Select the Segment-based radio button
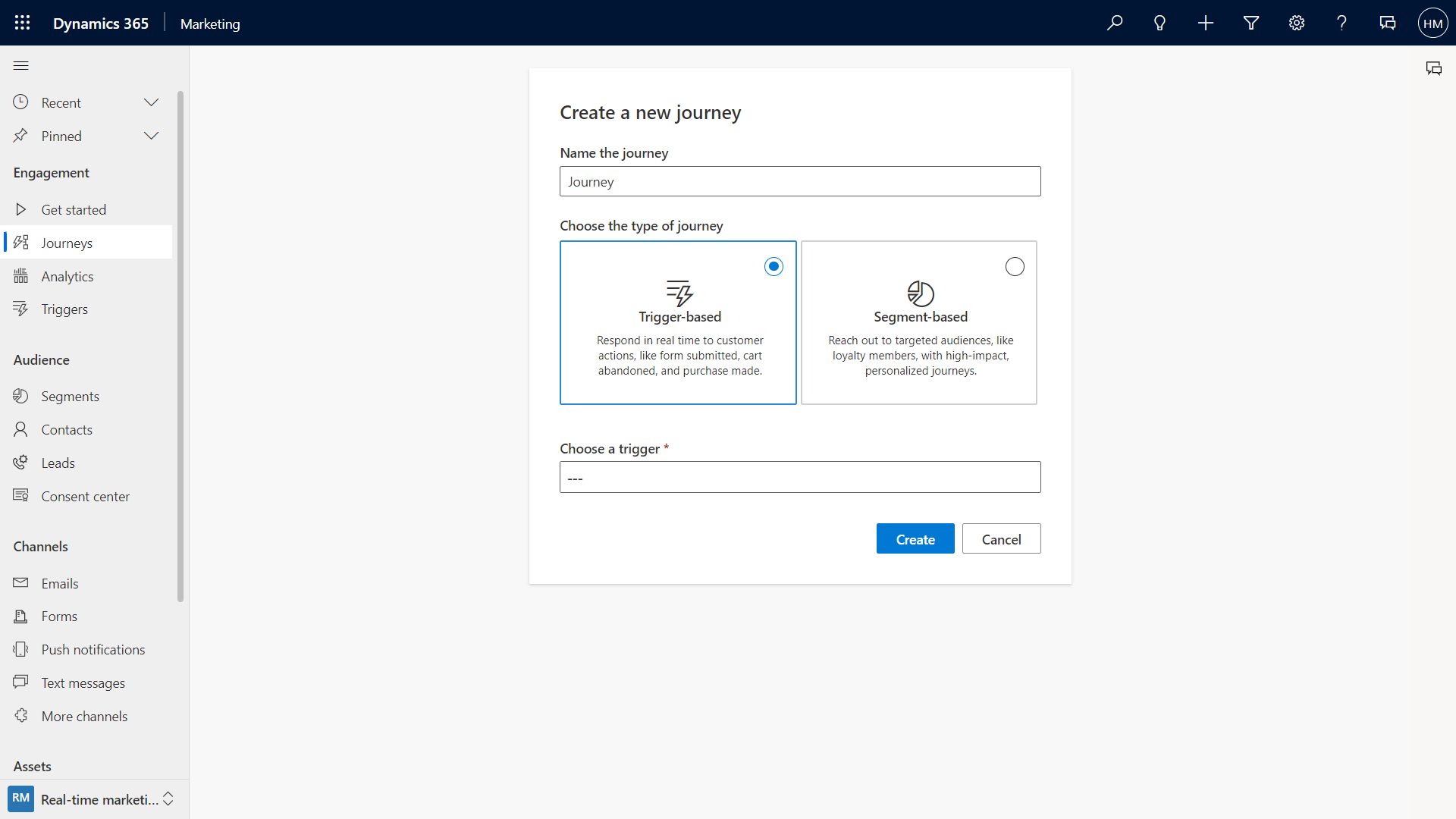Viewport: 1456px width, 819px height. pos(1015,266)
